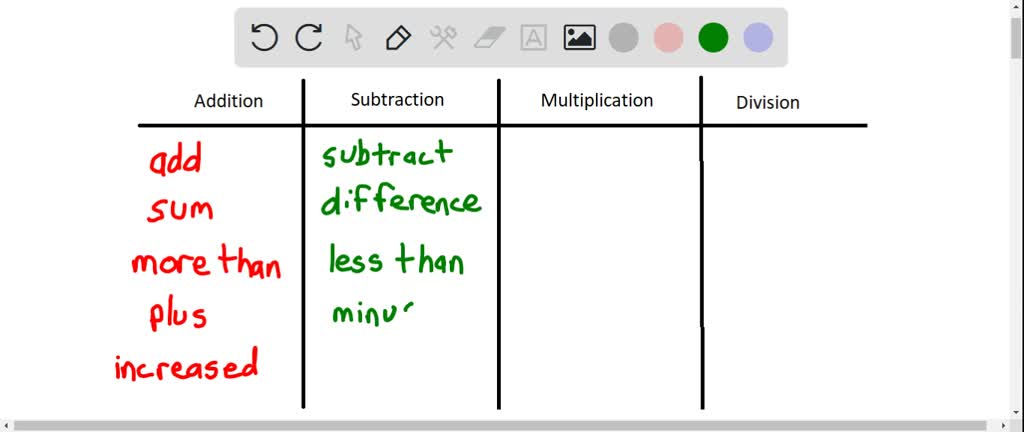Click the Multiplication column header text

597,100
